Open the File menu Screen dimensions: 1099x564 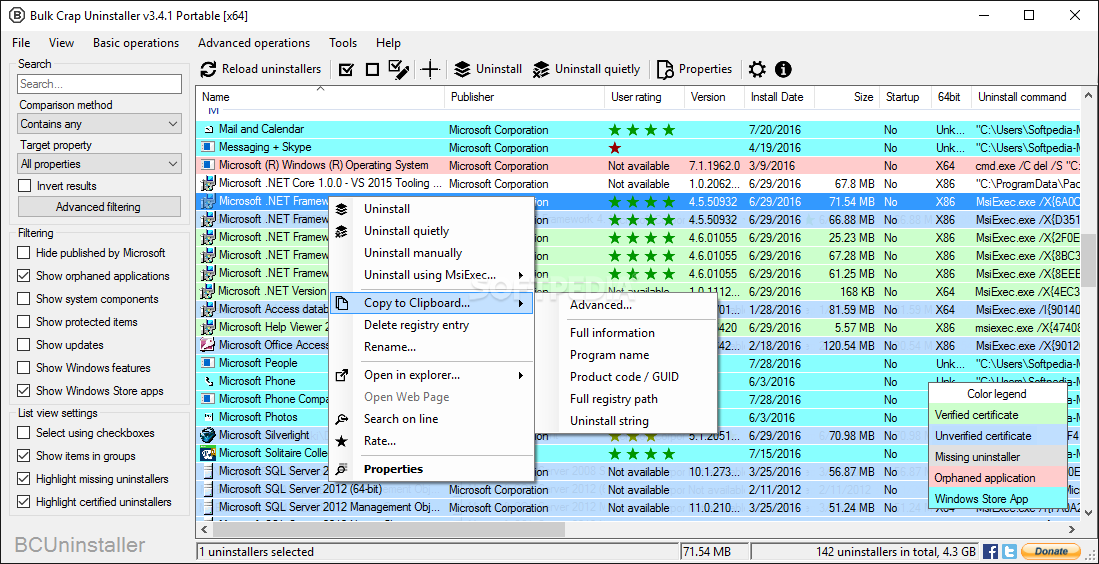(x=21, y=43)
